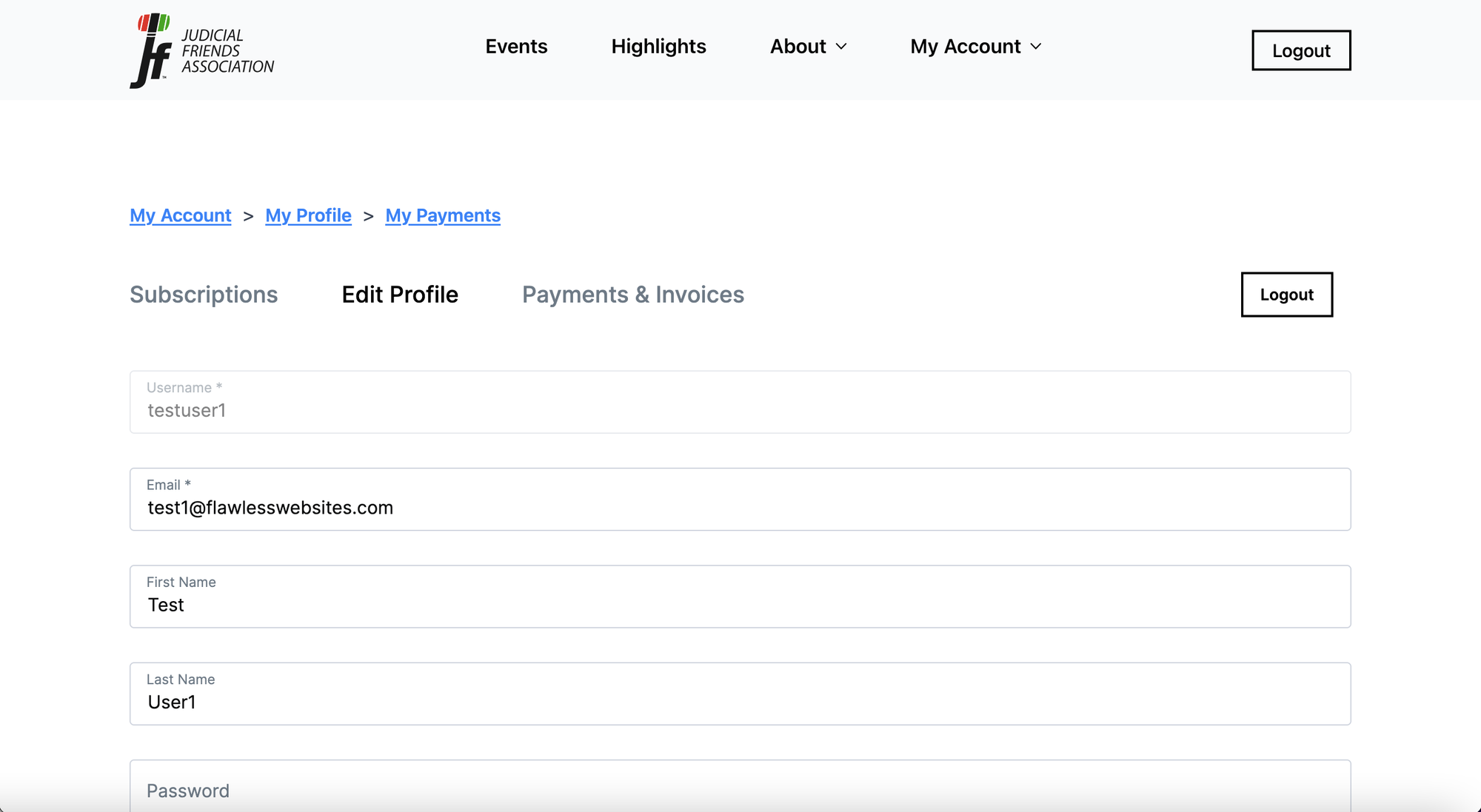Click the Logout button beside tabs

point(1286,295)
